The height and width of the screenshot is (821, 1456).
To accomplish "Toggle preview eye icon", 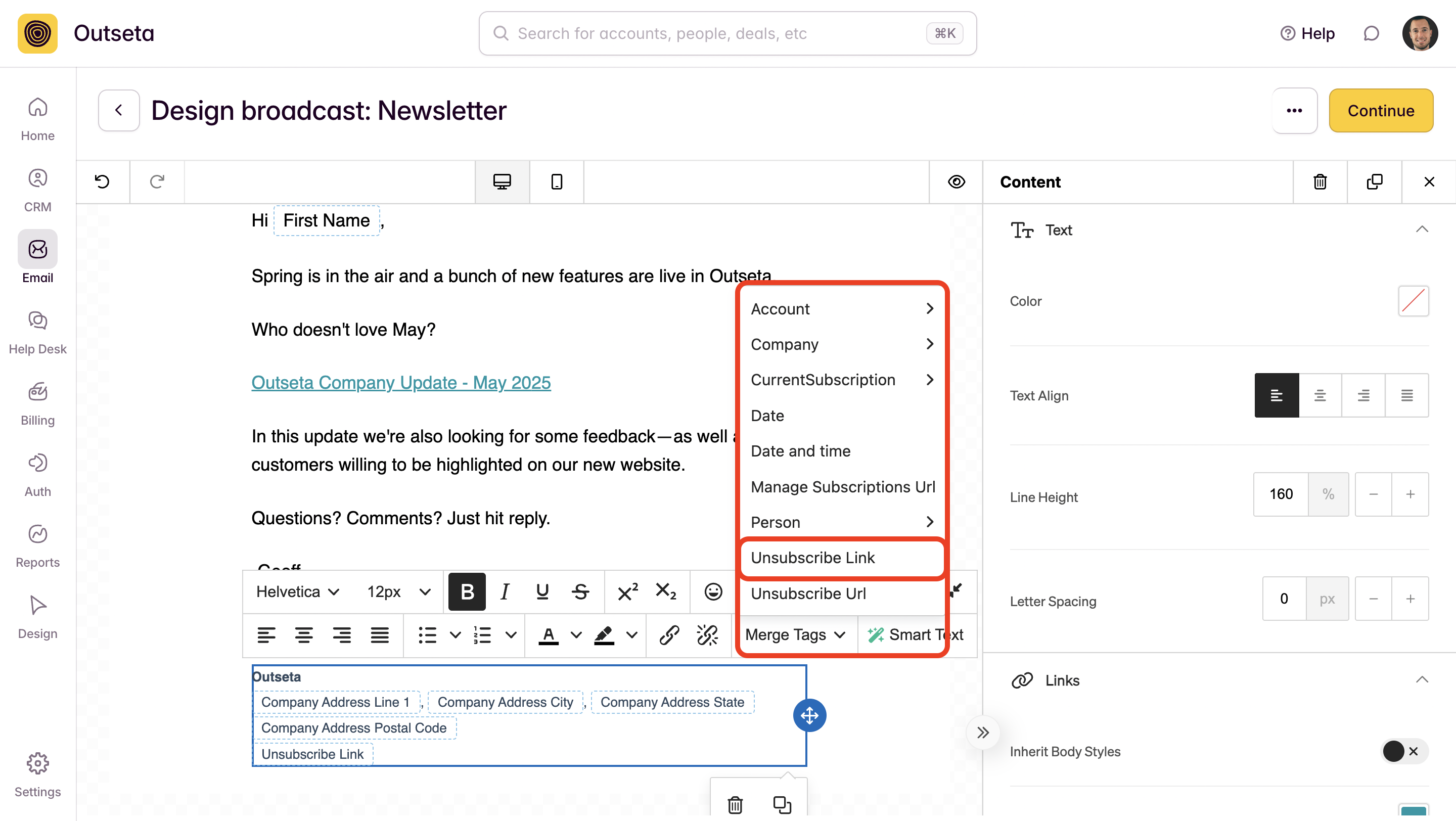I will click(956, 181).
